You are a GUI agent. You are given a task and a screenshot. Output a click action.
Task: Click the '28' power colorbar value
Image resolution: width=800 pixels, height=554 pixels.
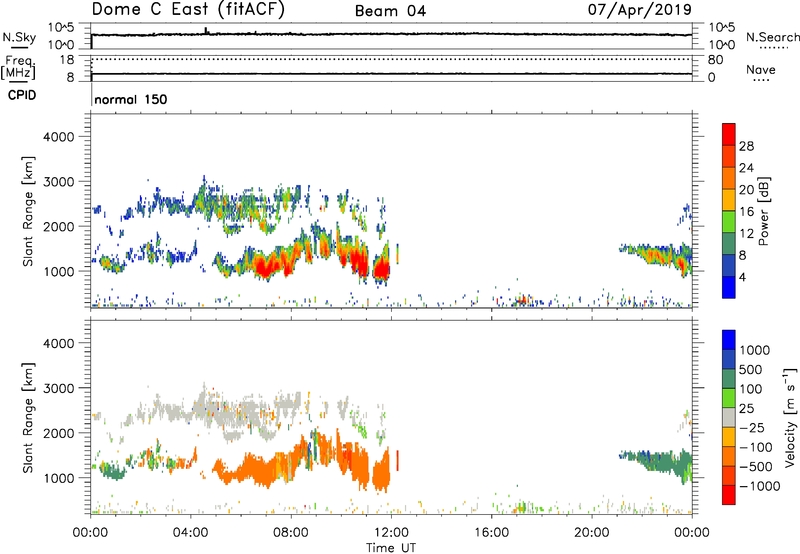pyautogui.click(x=746, y=146)
